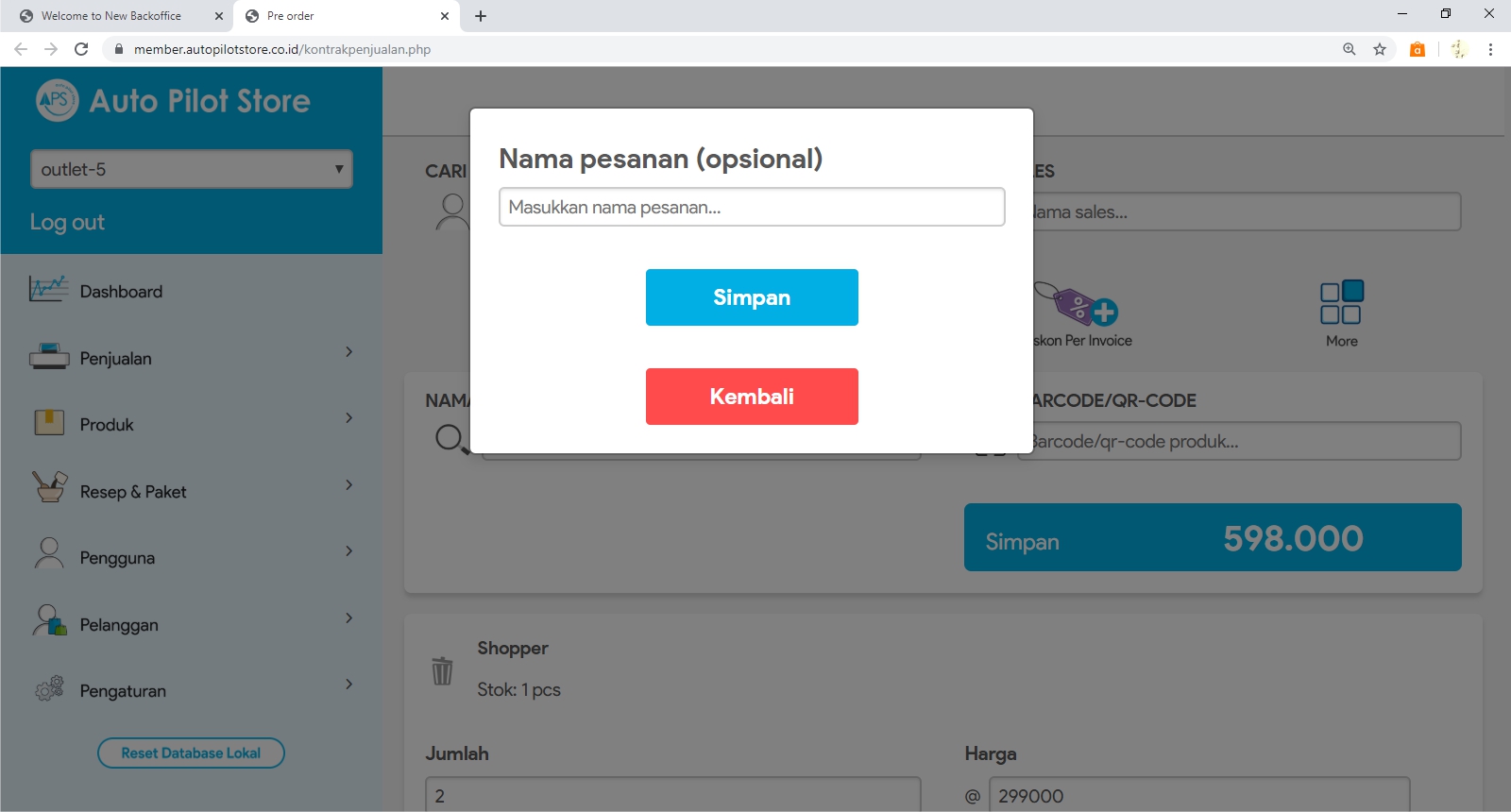
Task: Open the More grid icon
Action: pos(1341,303)
